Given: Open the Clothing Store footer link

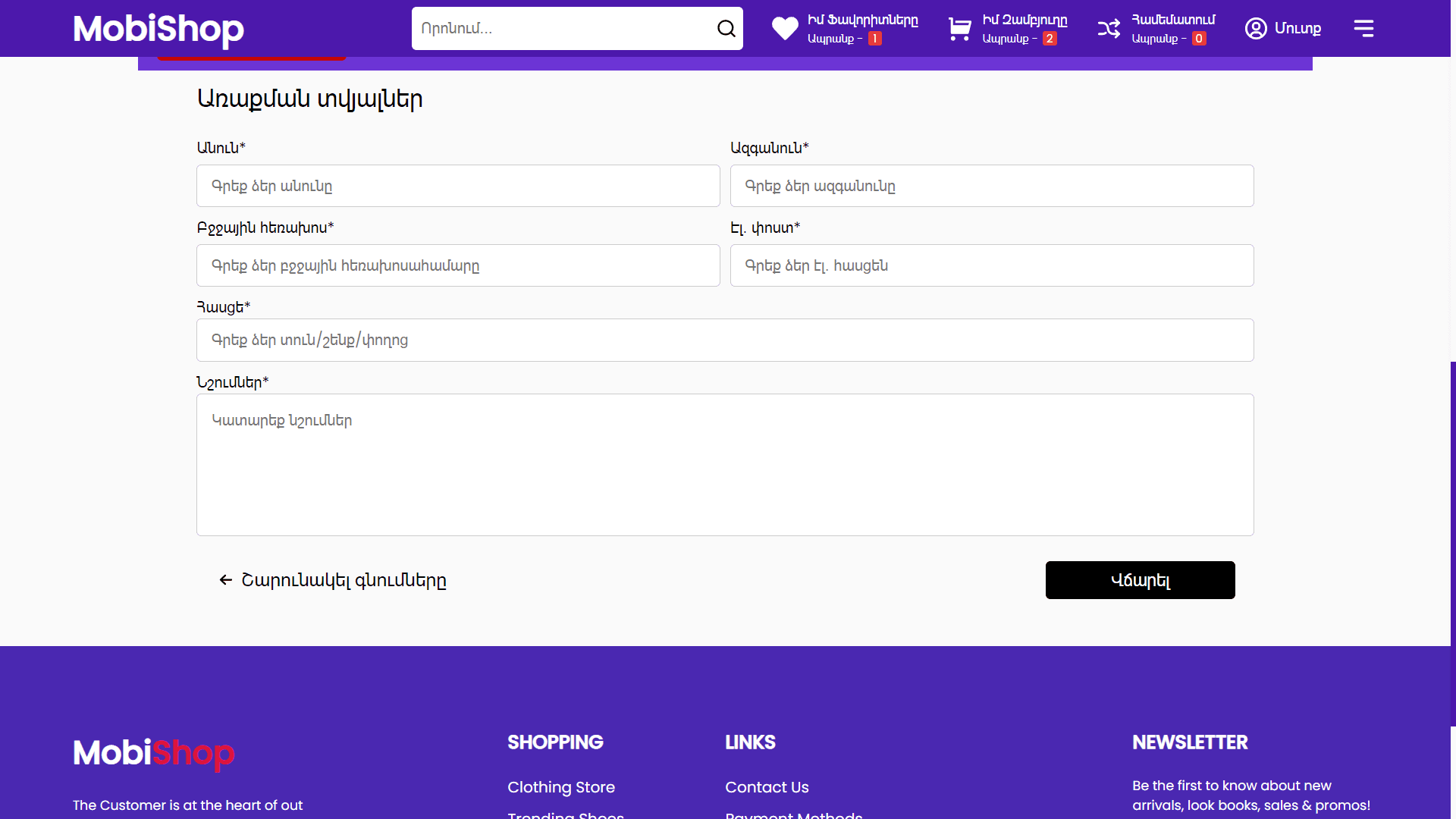Looking at the screenshot, I should pyautogui.click(x=560, y=787).
